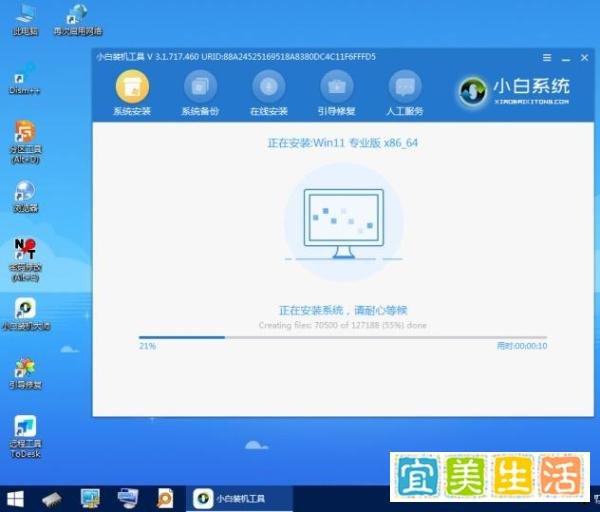
Task: Open the Windows Start menu
Action: [15, 499]
